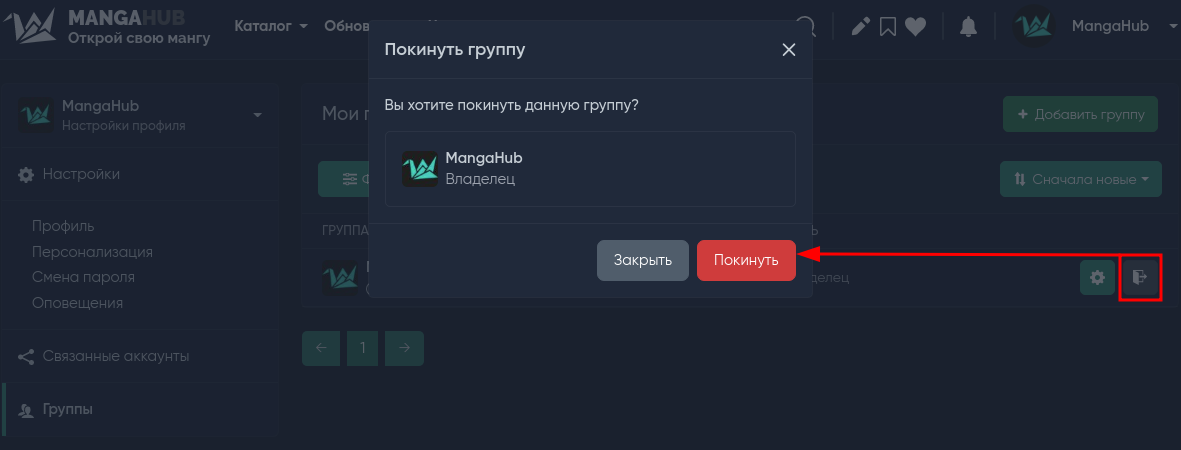This screenshot has width=1181, height=450.
Task: Open favorites heart icon in header
Action: (915, 26)
